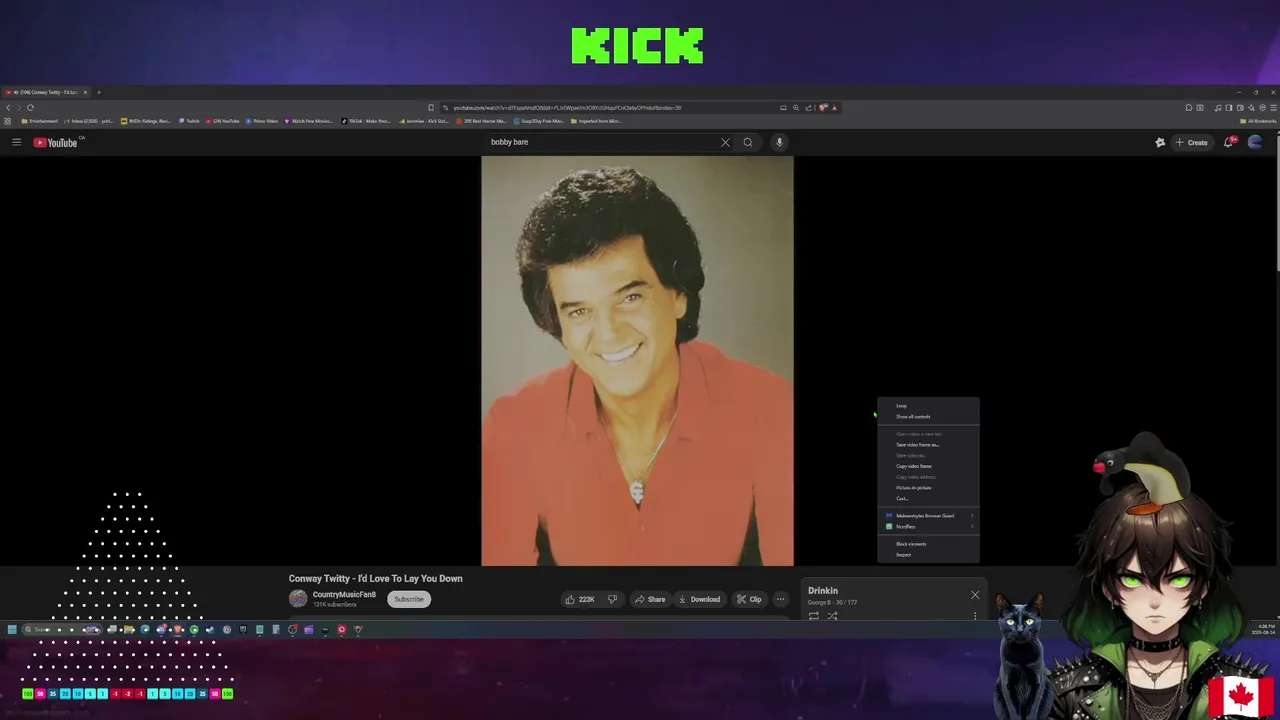Open the Inbox mail bookmark

(x=89, y=121)
